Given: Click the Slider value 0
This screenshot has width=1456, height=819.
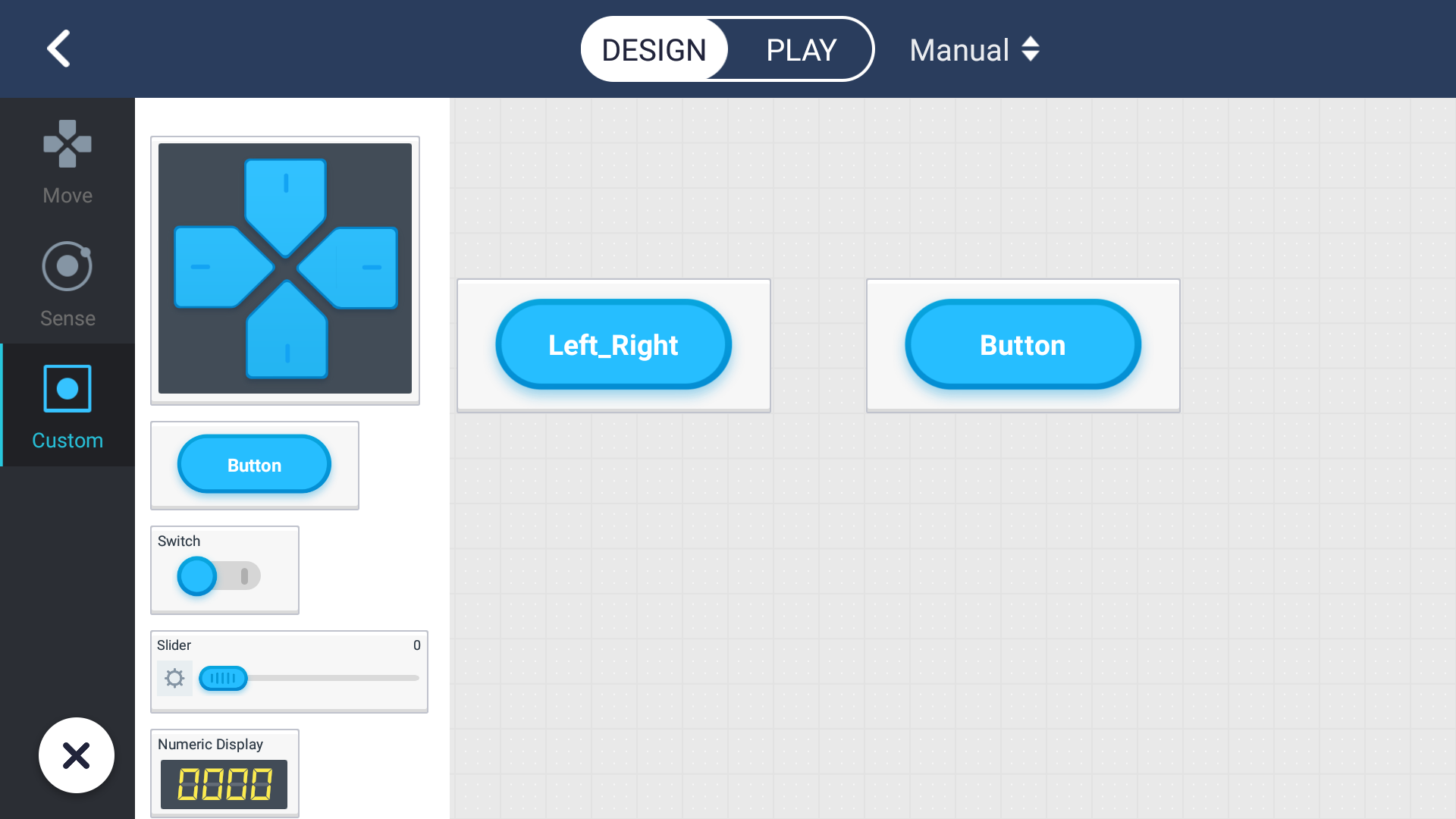Looking at the screenshot, I should 416,645.
